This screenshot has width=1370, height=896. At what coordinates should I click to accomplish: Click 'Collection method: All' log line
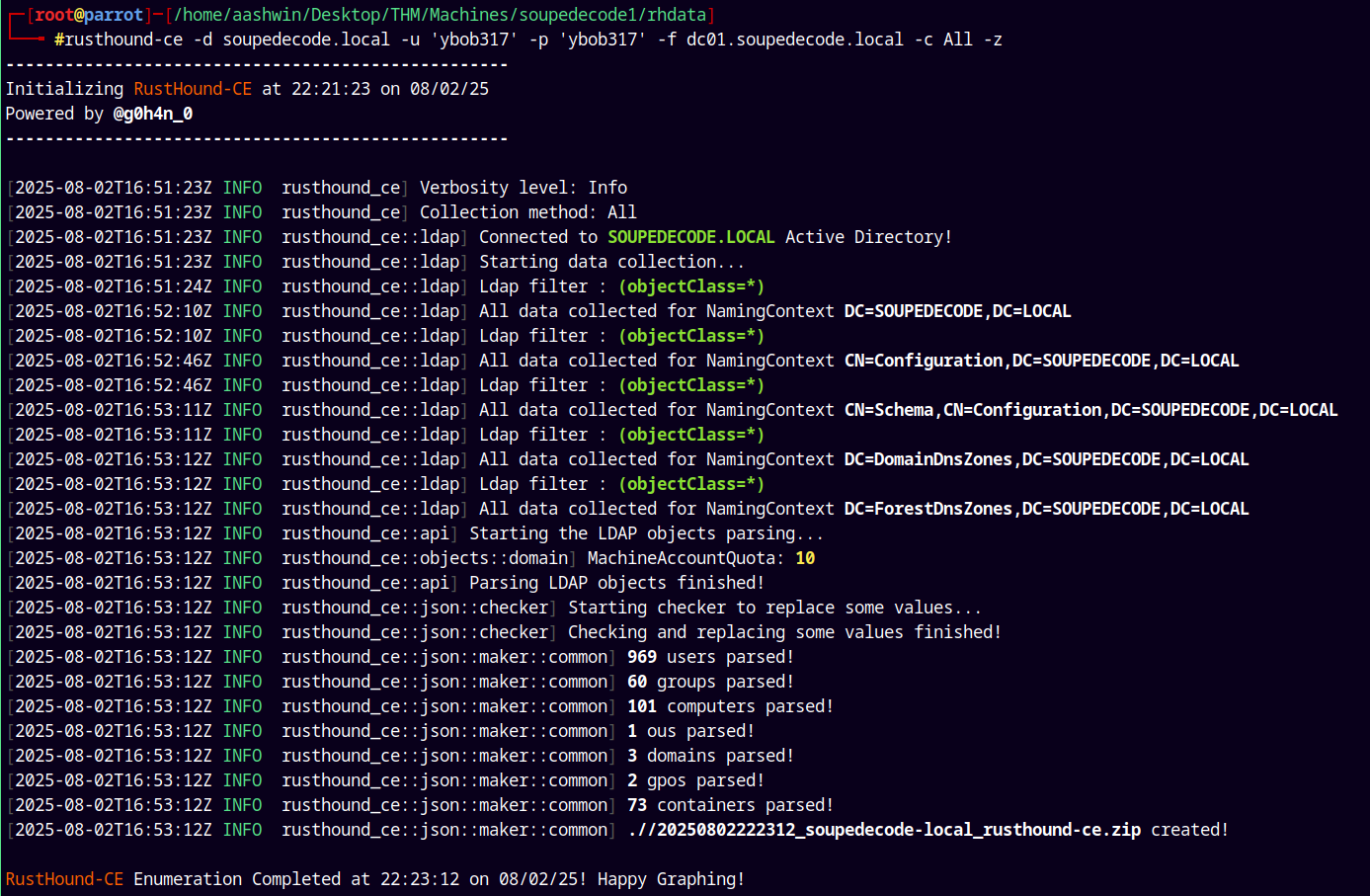(x=528, y=212)
